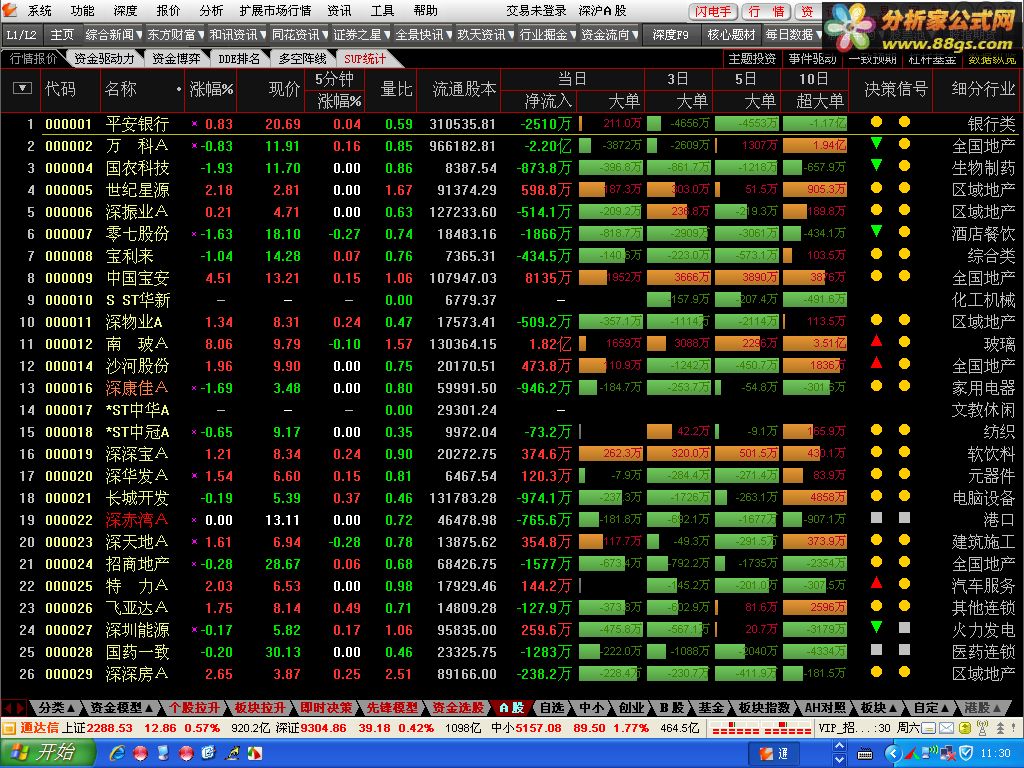1024x768 pixels.
Task: Open the blue shield security tray icon
Action: pos(966,754)
